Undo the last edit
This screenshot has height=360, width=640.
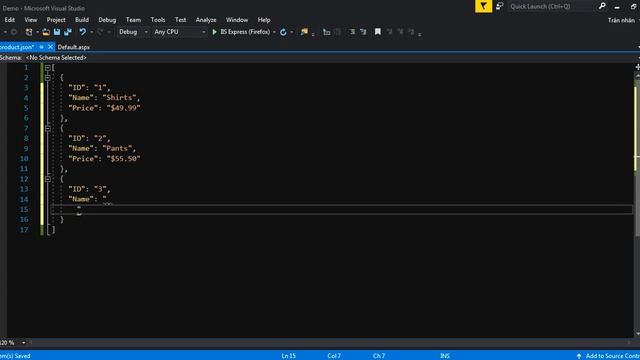pyautogui.click(x=82, y=32)
